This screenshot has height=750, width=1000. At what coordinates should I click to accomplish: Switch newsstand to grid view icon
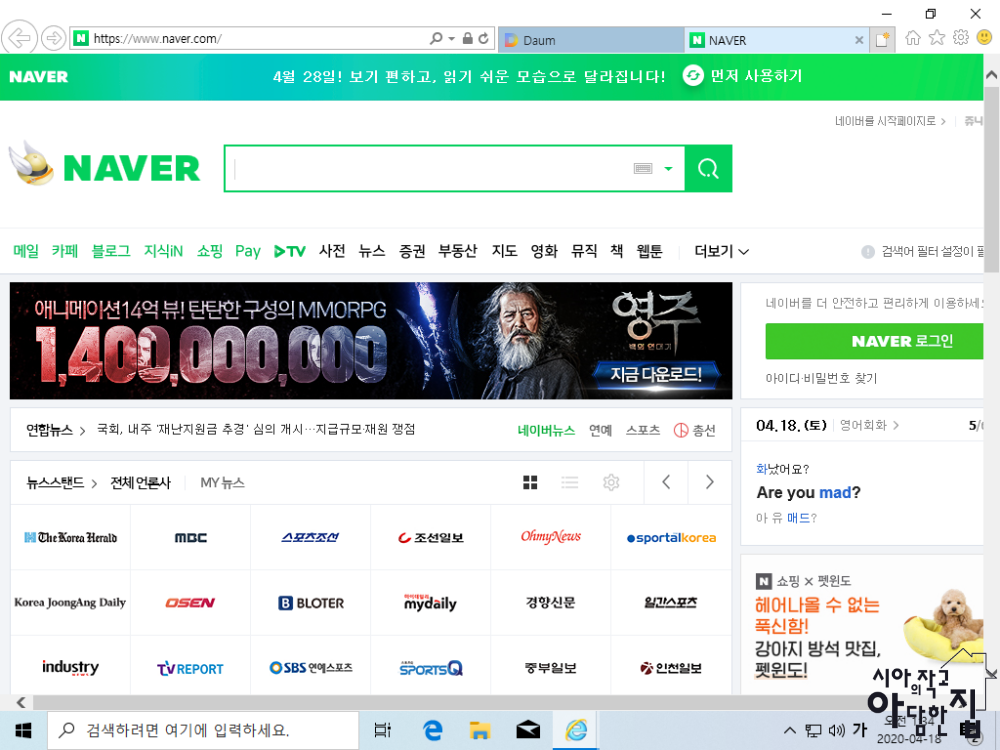pyautogui.click(x=530, y=482)
